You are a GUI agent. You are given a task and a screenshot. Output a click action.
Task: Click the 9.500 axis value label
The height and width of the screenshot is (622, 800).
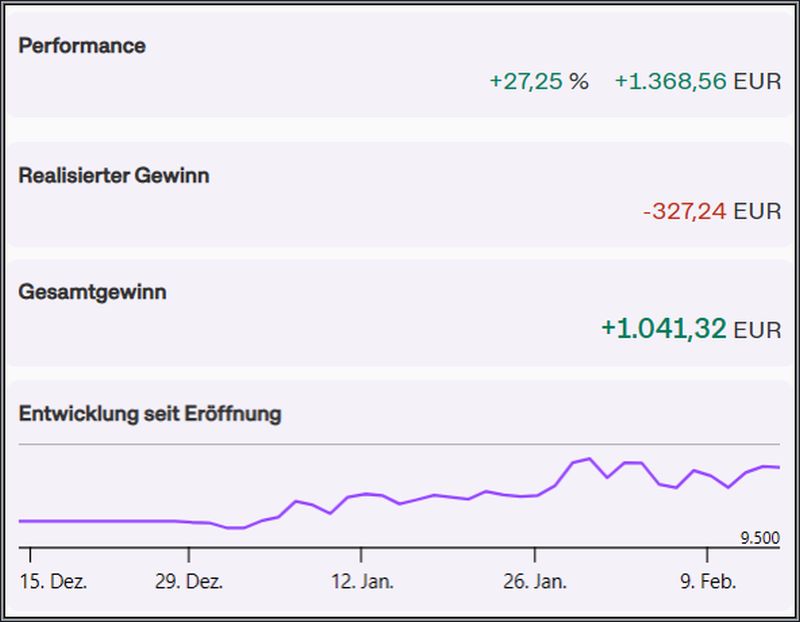click(759, 538)
